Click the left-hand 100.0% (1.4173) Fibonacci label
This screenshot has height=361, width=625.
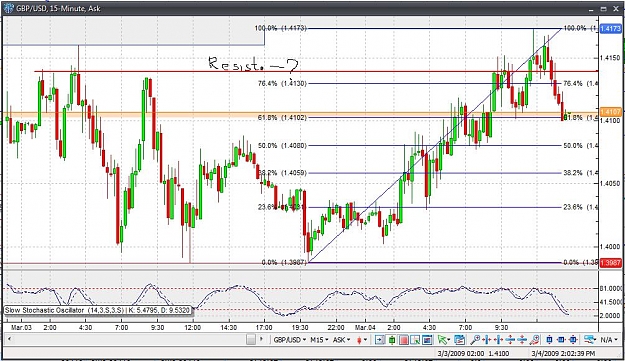pyautogui.click(x=281, y=28)
